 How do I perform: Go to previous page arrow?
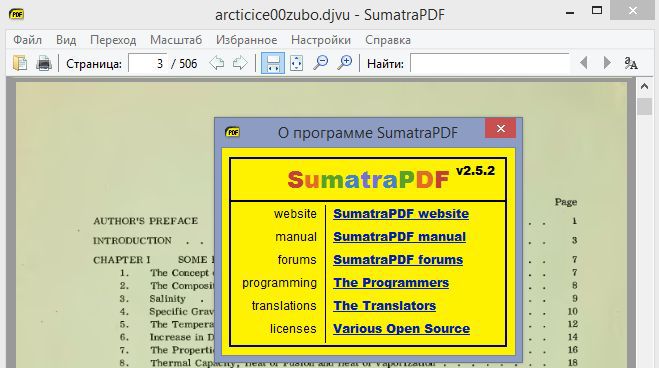coord(216,63)
